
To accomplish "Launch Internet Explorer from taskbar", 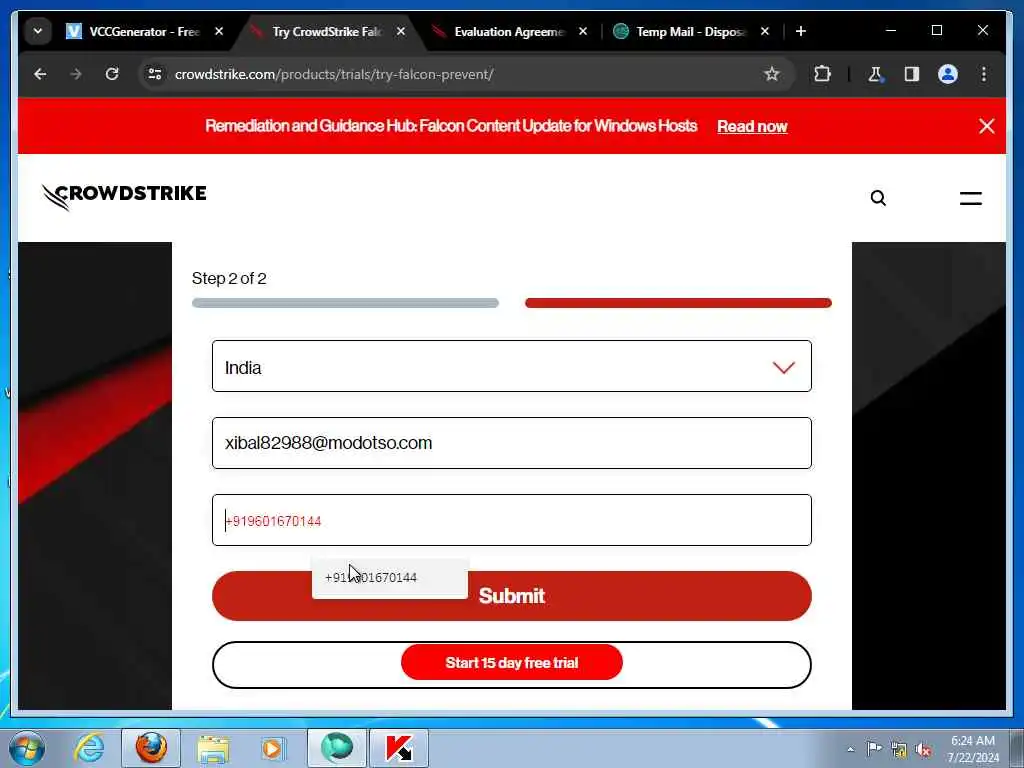I will coord(89,748).
